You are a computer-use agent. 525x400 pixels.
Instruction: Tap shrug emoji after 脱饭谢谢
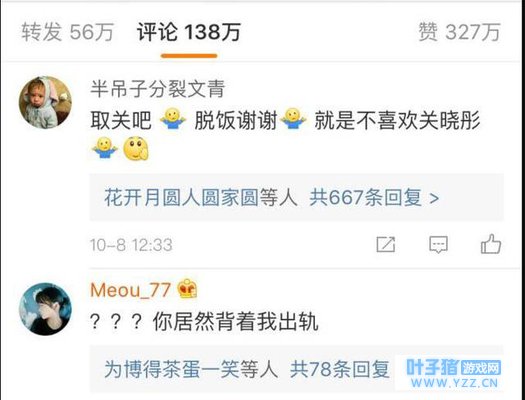click(x=293, y=119)
